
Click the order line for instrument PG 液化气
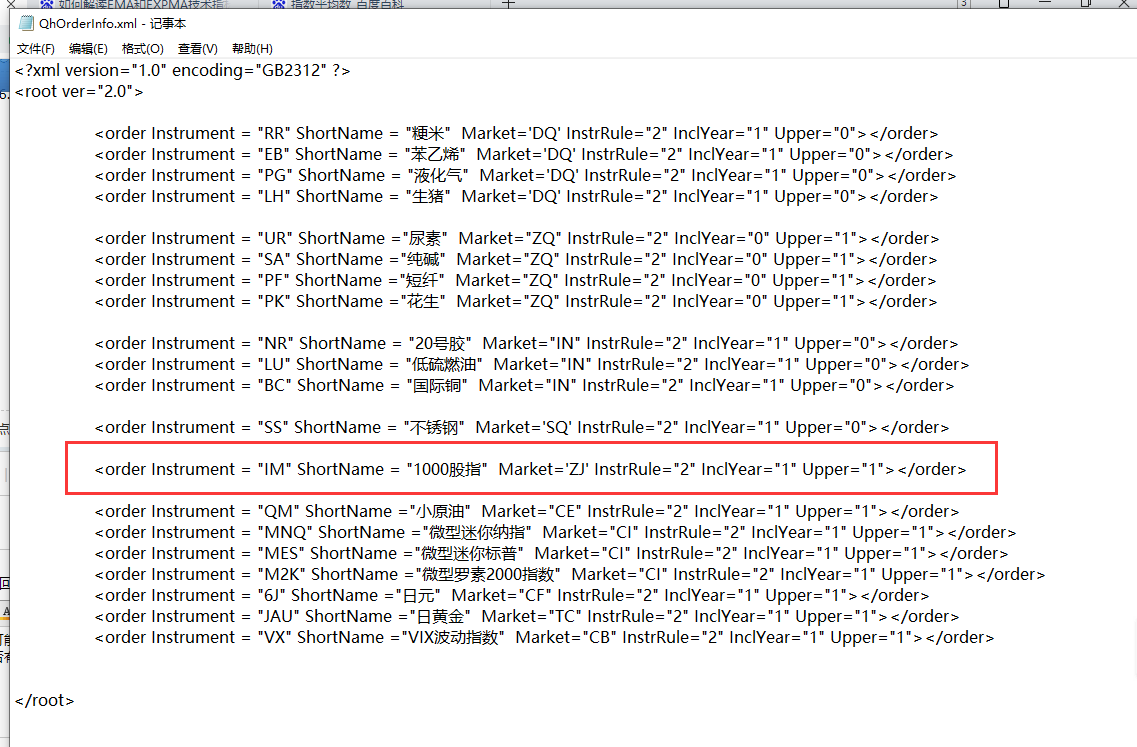525,176
